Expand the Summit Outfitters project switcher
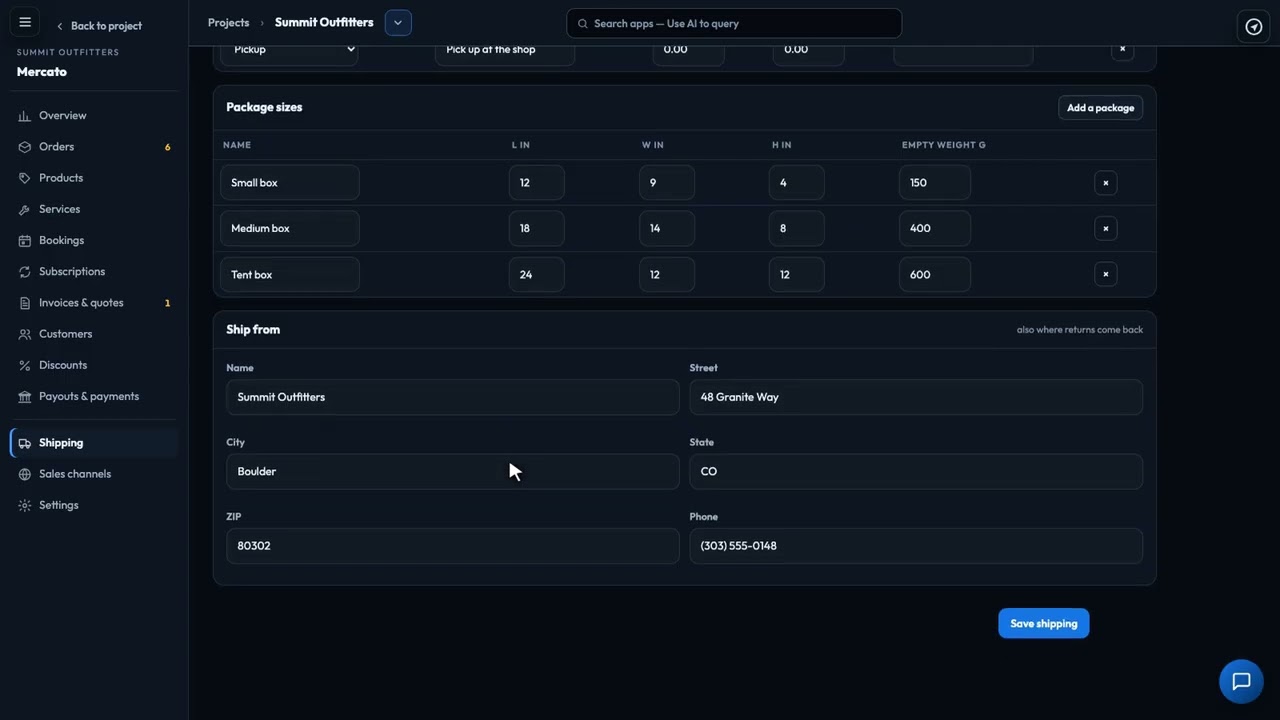 [x=398, y=22]
